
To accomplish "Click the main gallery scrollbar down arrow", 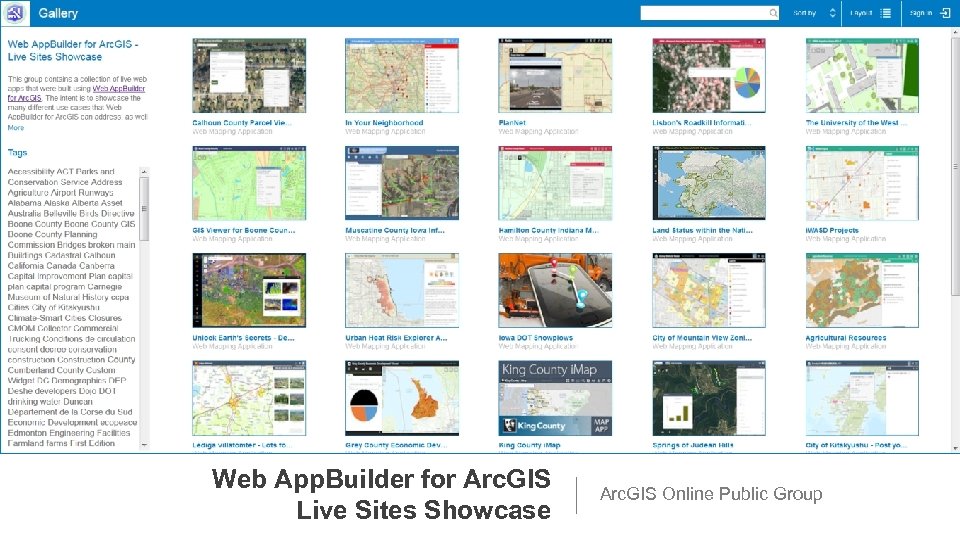I will point(955,448).
